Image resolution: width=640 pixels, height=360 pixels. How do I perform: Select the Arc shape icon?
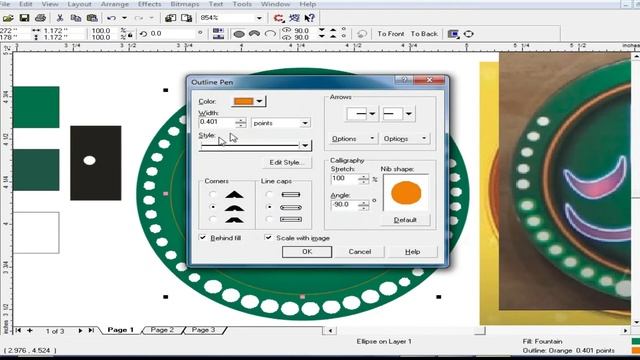pos(270,34)
